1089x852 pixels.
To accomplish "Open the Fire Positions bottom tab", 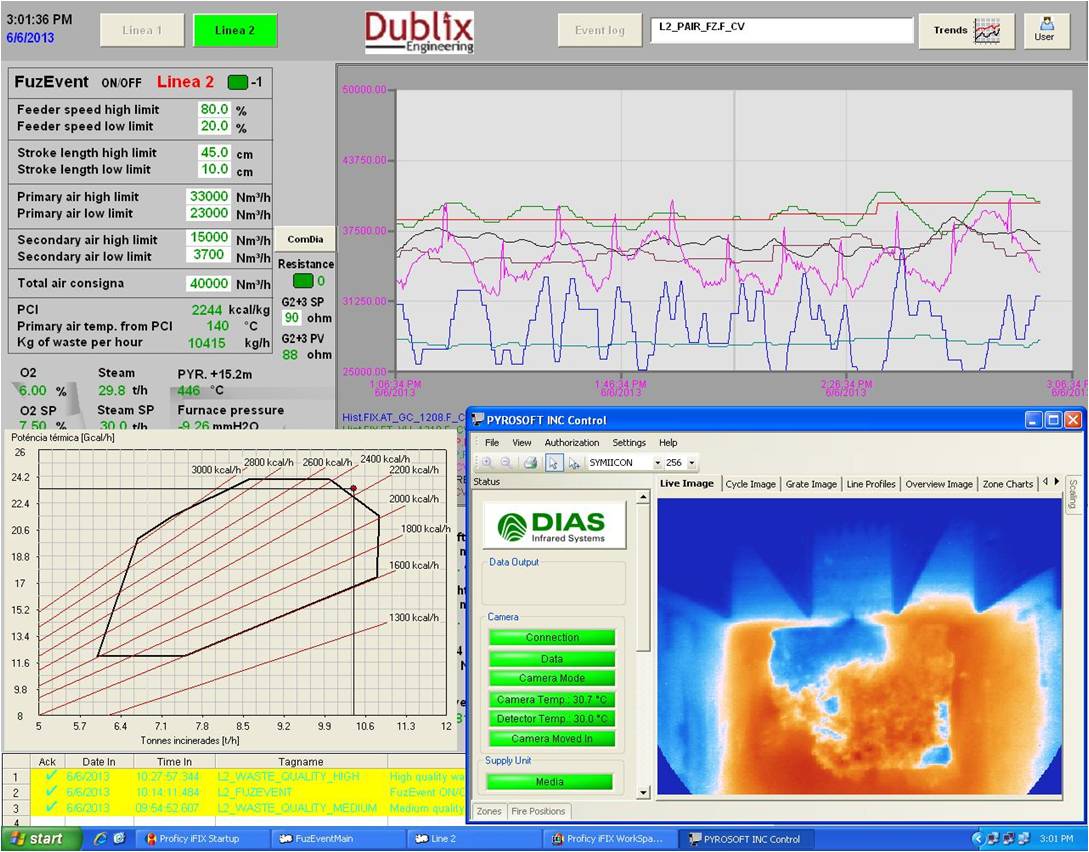I will (x=538, y=811).
